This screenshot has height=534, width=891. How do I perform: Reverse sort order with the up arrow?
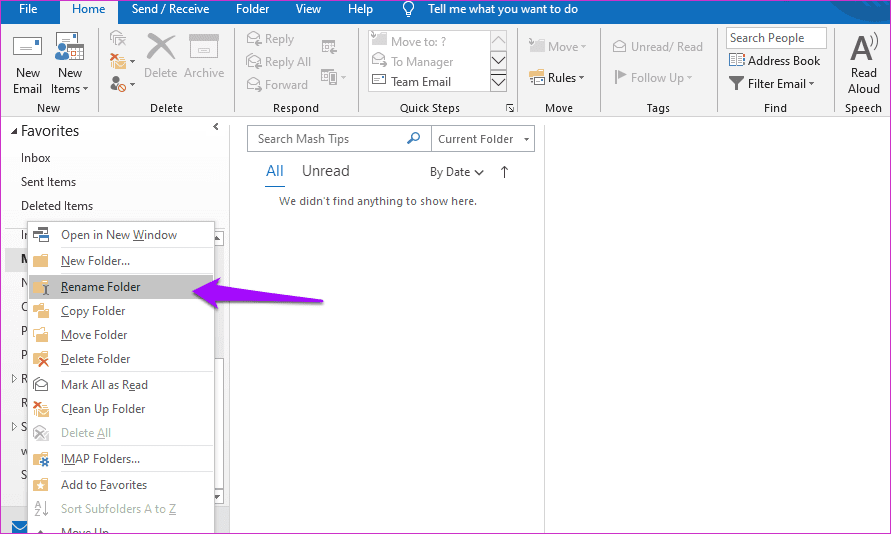pyautogui.click(x=504, y=172)
